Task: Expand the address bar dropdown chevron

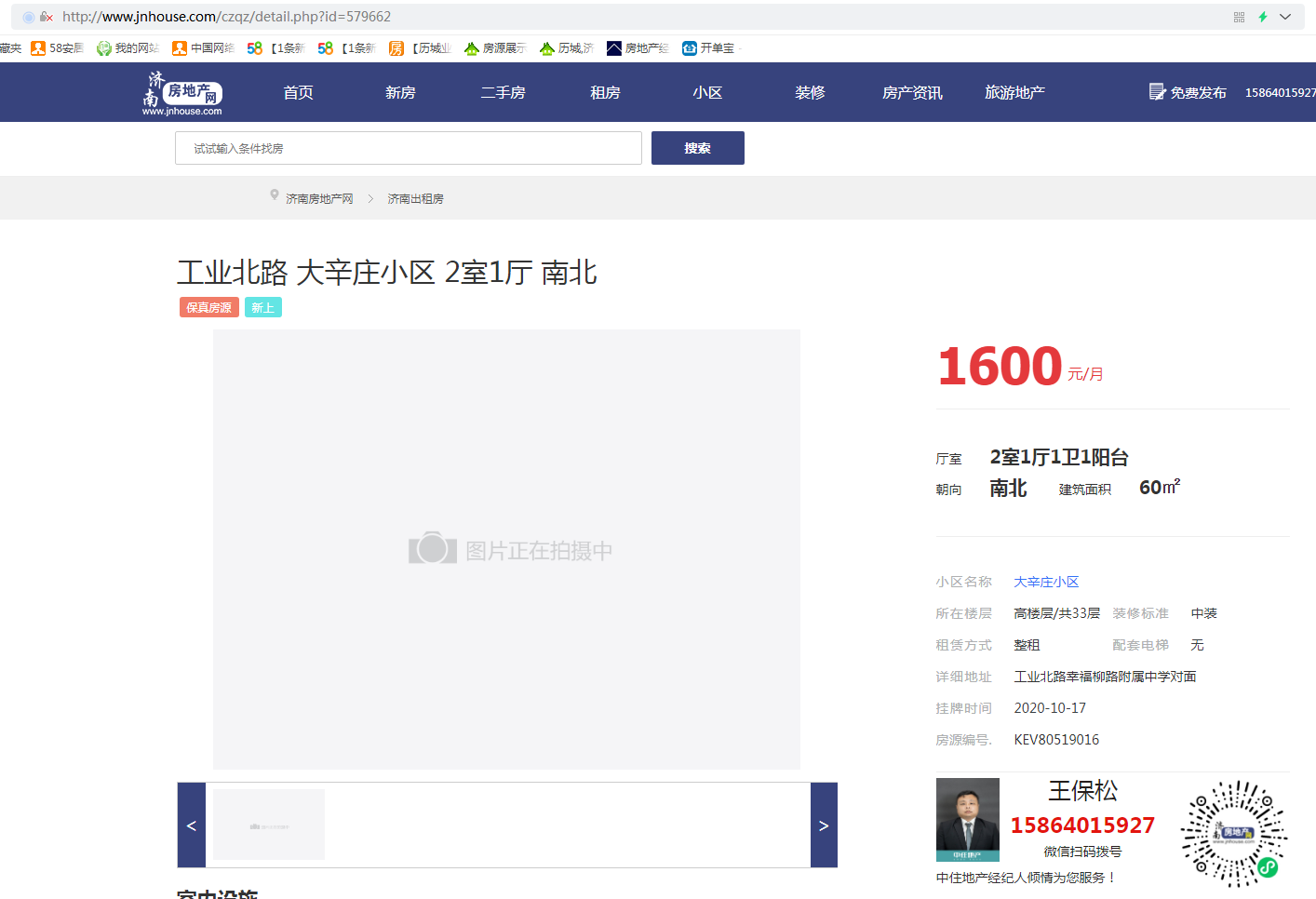Action: coord(1285,17)
